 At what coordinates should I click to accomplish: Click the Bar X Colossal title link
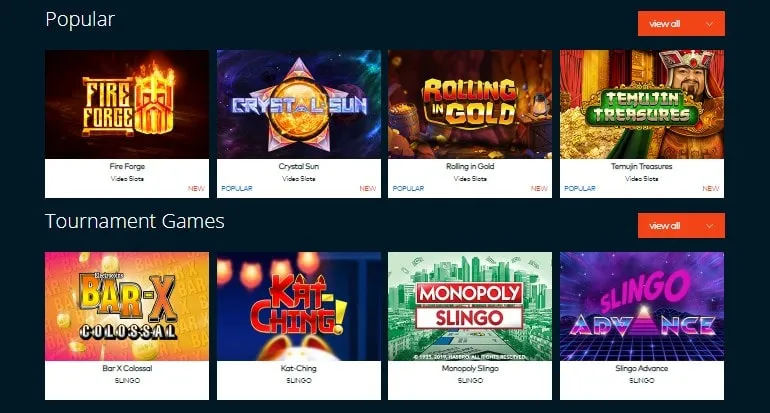[127, 368]
